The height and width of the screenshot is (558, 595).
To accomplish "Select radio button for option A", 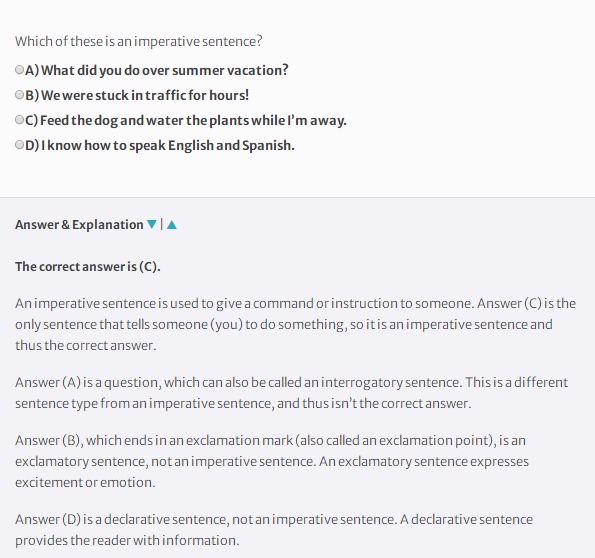I will (19, 69).
